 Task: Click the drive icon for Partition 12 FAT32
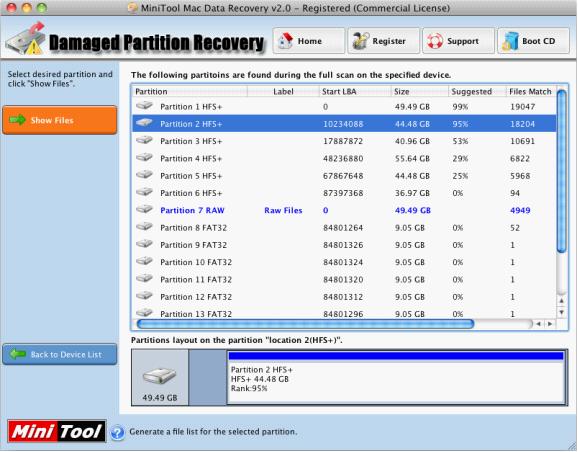[x=144, y=296]
